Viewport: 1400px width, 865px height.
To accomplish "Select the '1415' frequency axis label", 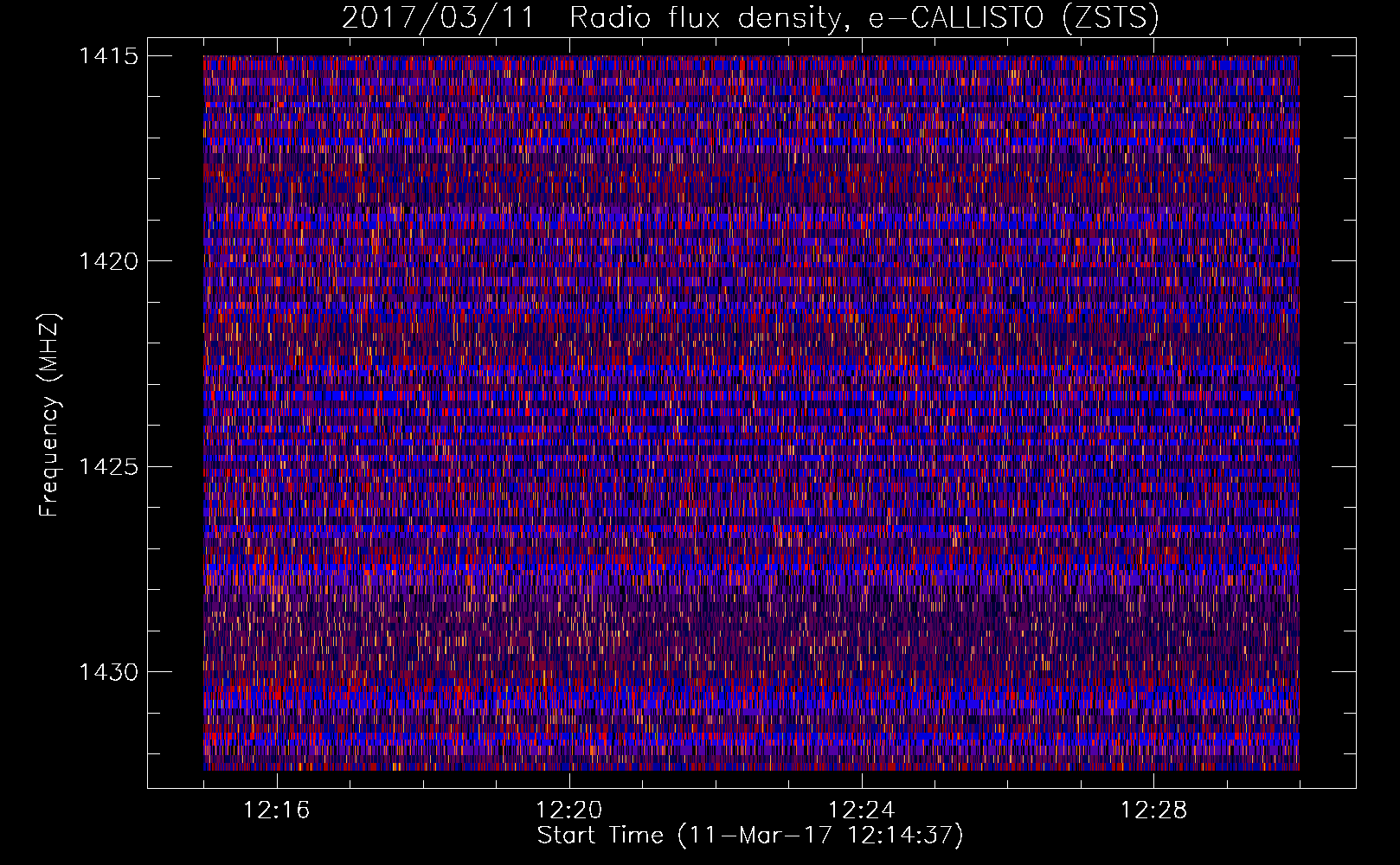I will coord(108,56).
